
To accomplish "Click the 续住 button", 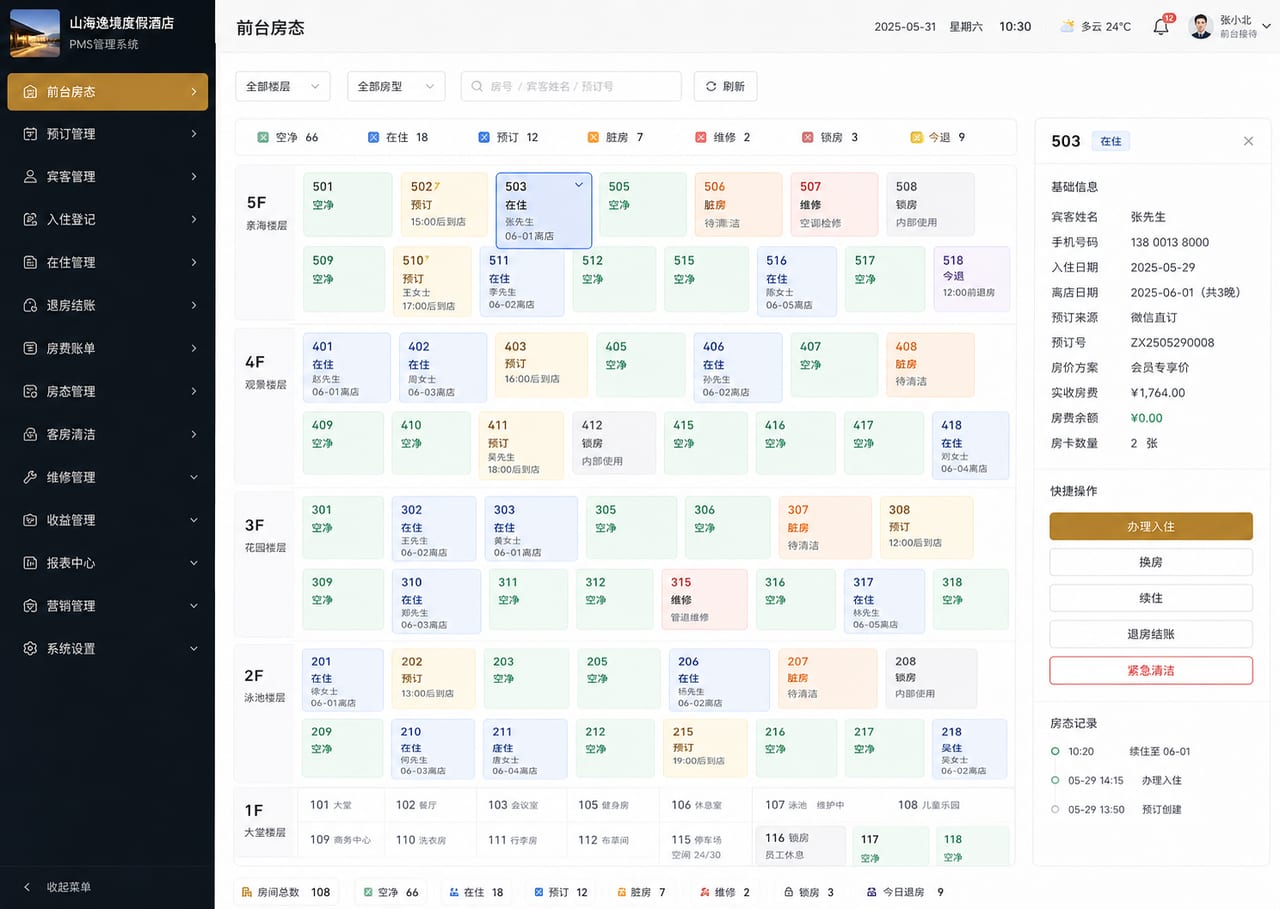I will [x=1151, y=598].
